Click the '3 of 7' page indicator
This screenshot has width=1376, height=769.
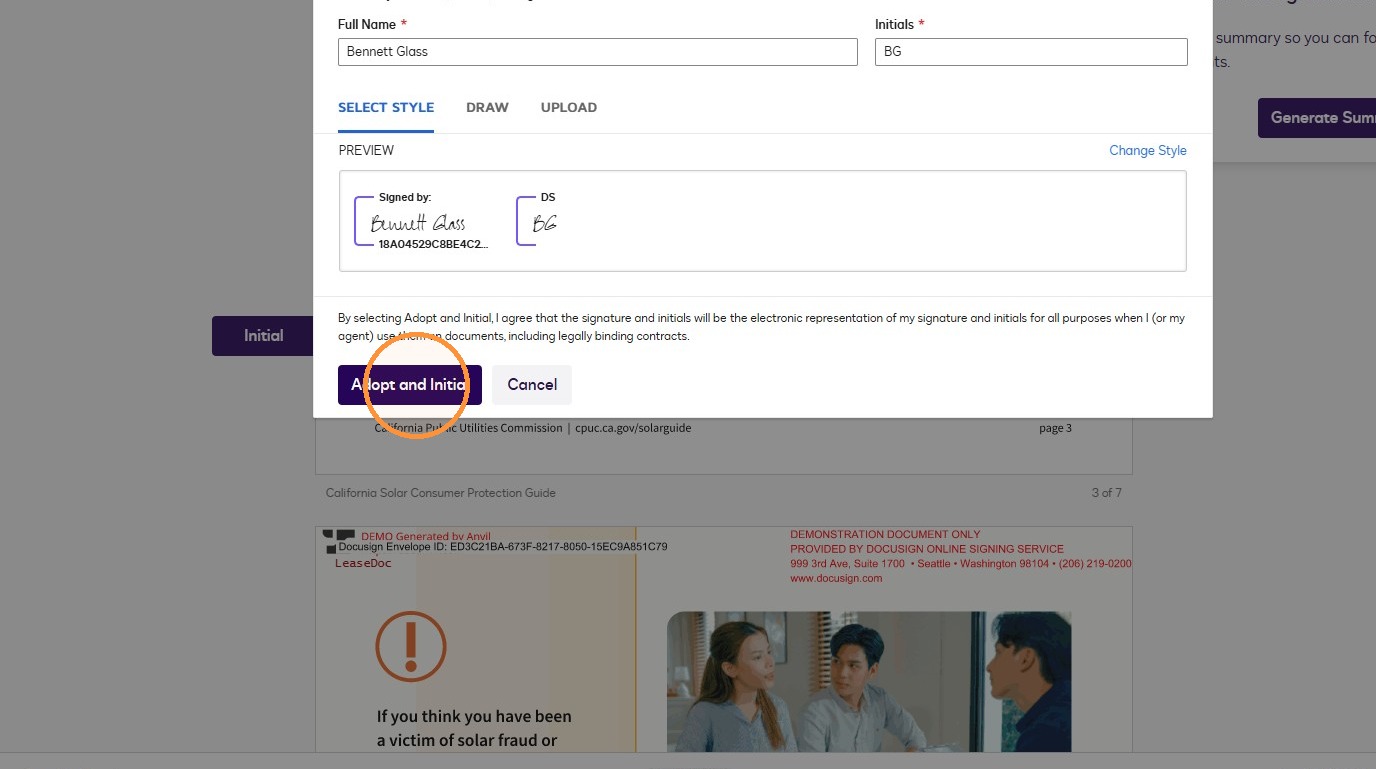tap(1107, 493)
